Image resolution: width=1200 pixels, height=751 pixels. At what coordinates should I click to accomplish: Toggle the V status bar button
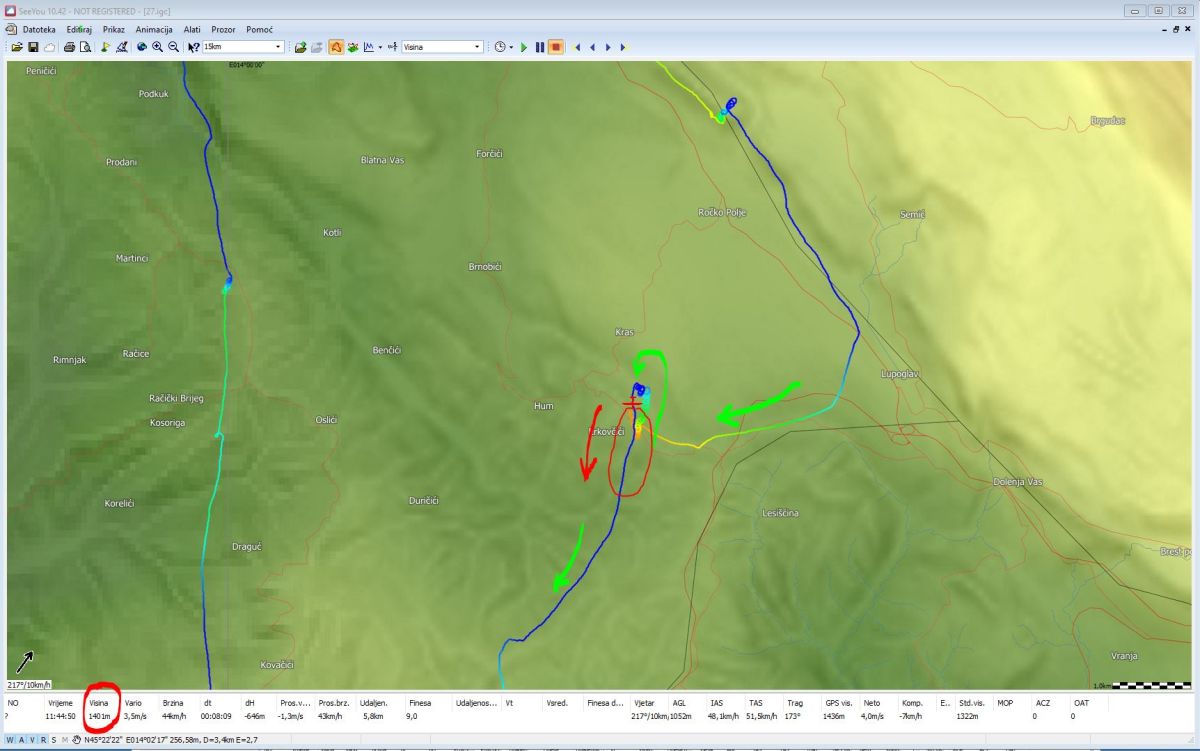(x=32, y=740)
